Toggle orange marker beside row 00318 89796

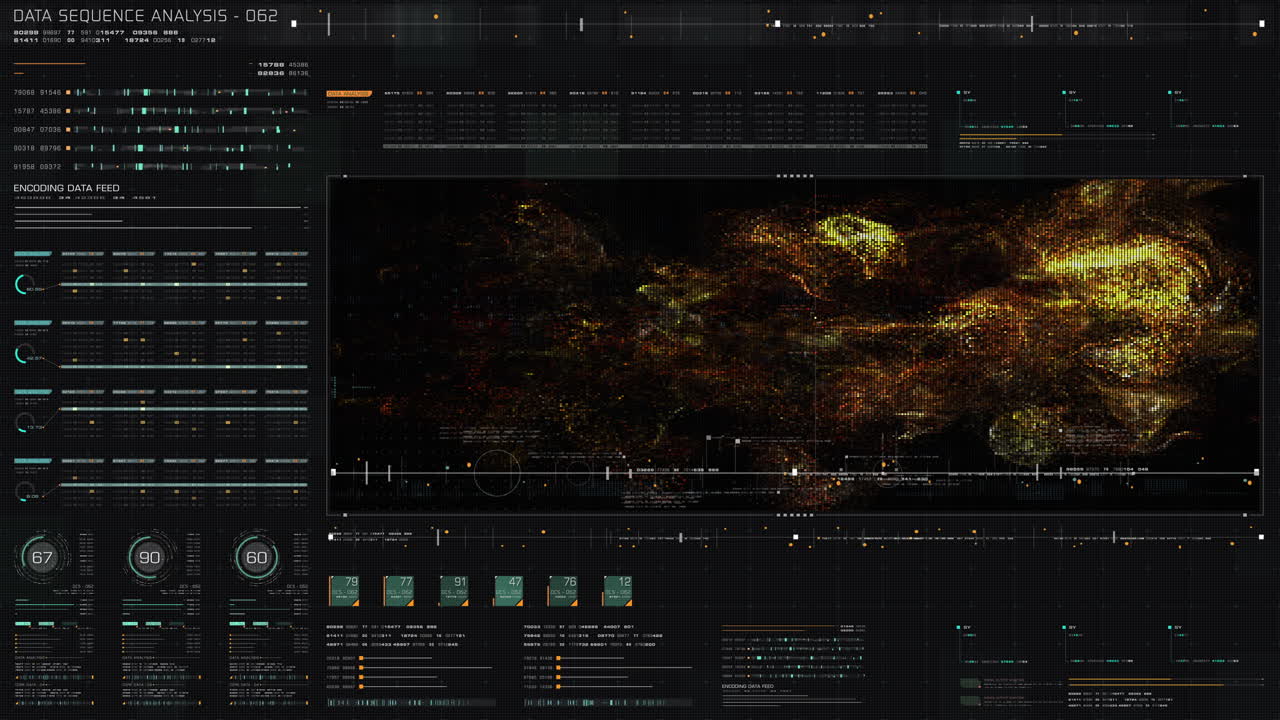tap(68, 148)
